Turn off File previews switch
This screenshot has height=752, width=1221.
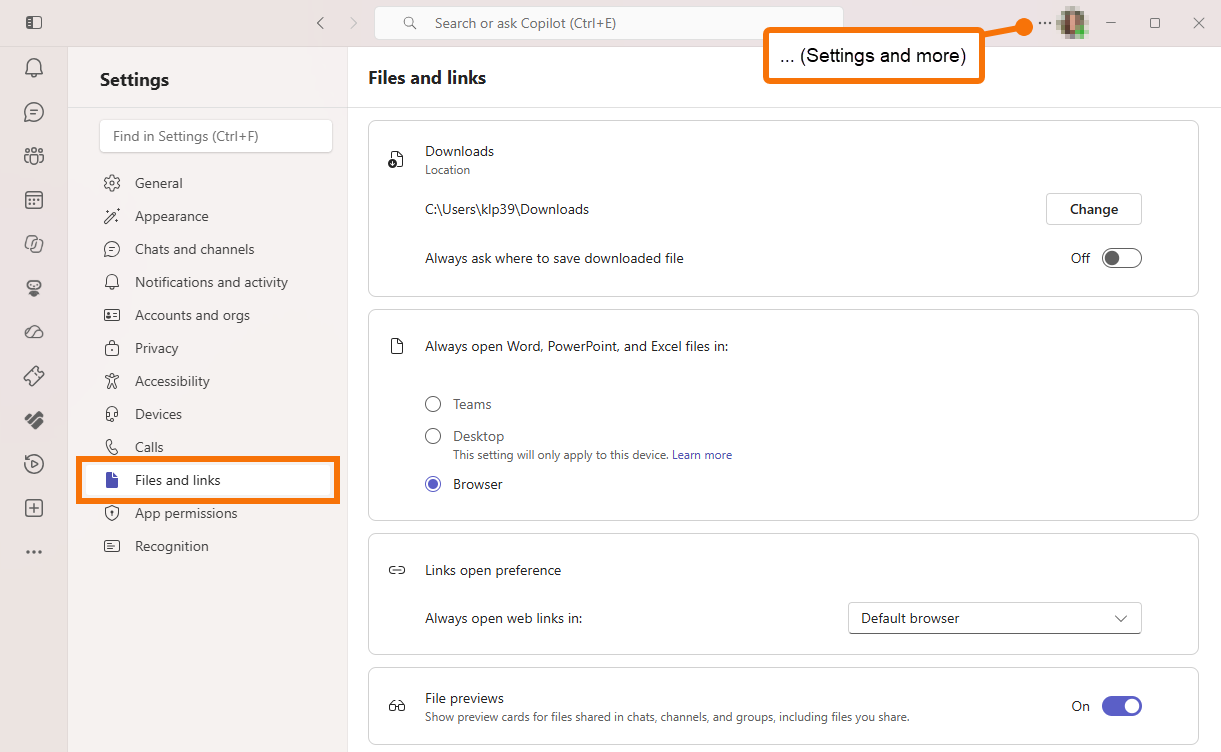(1121, 706)
